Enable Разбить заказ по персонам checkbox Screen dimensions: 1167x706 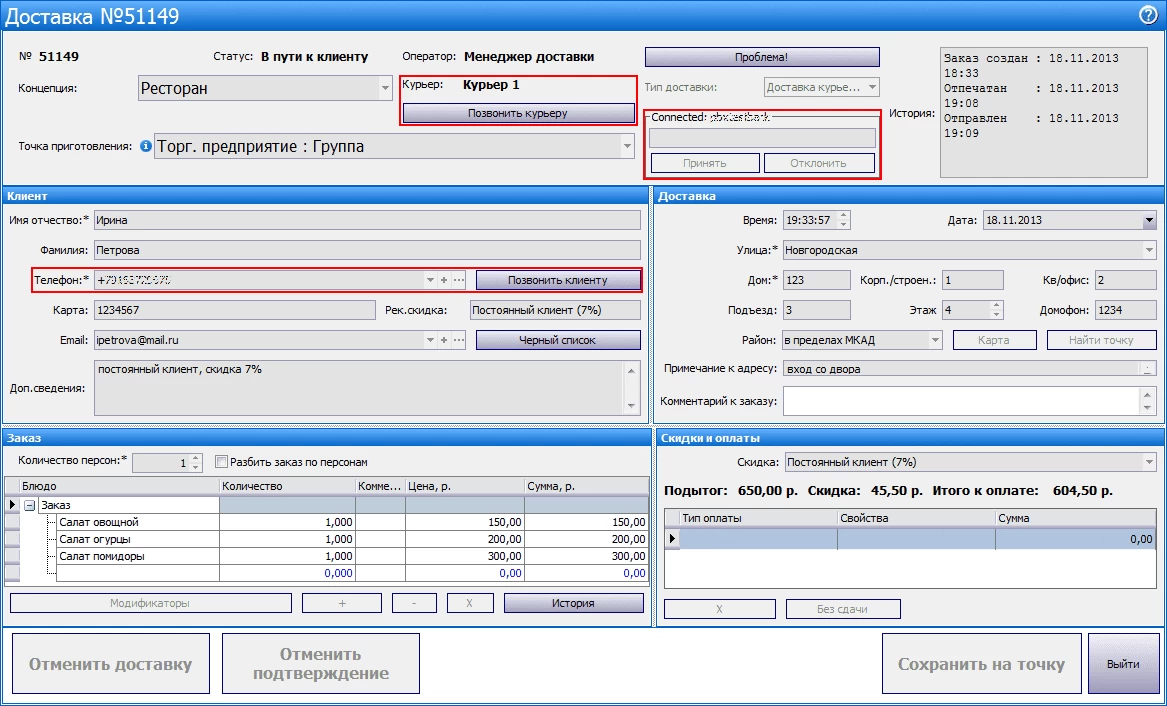(x=223, y=463)
